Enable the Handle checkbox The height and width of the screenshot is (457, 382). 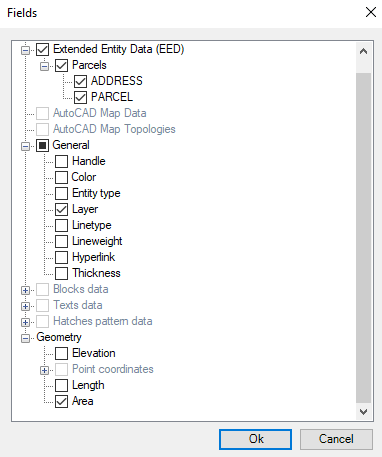[62, 161]
